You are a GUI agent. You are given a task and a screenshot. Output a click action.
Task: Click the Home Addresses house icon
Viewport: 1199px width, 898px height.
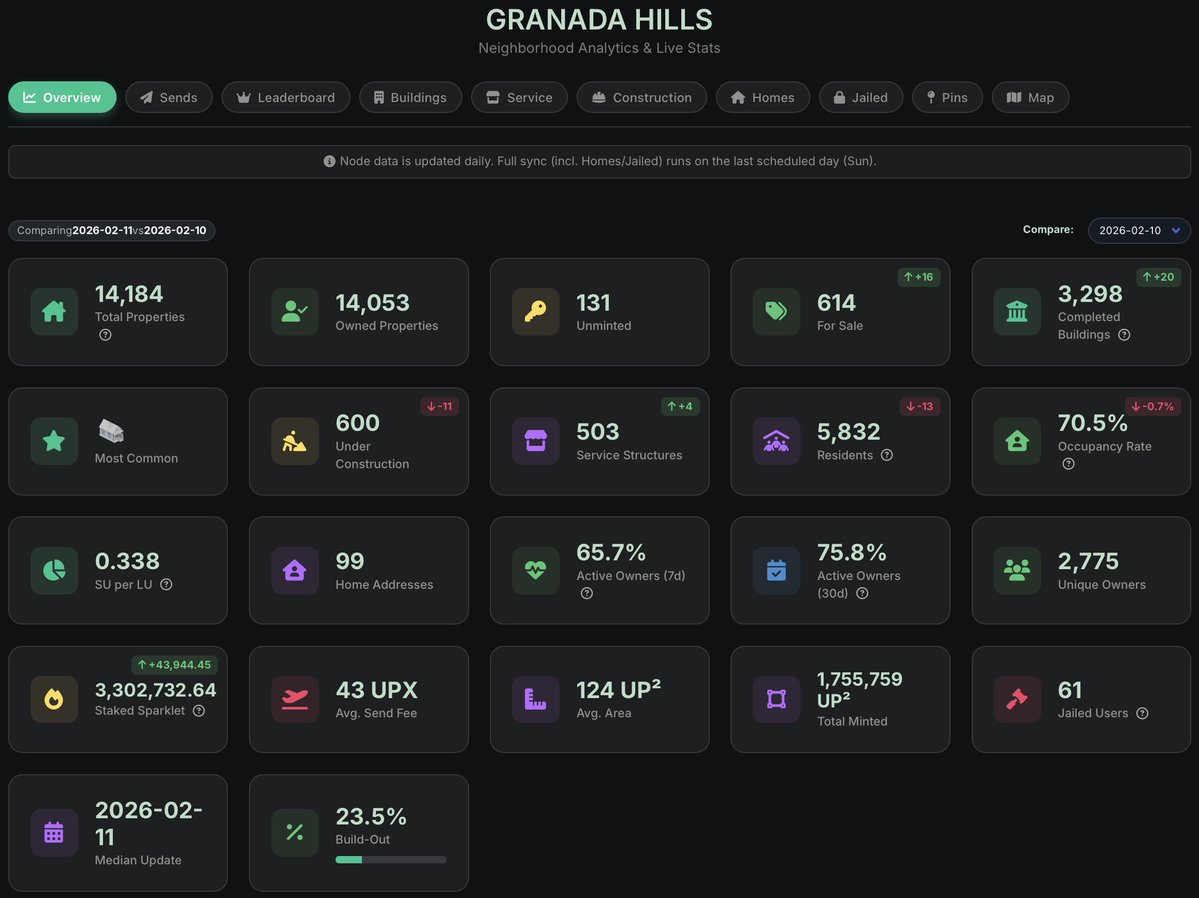tap(294, 570)
